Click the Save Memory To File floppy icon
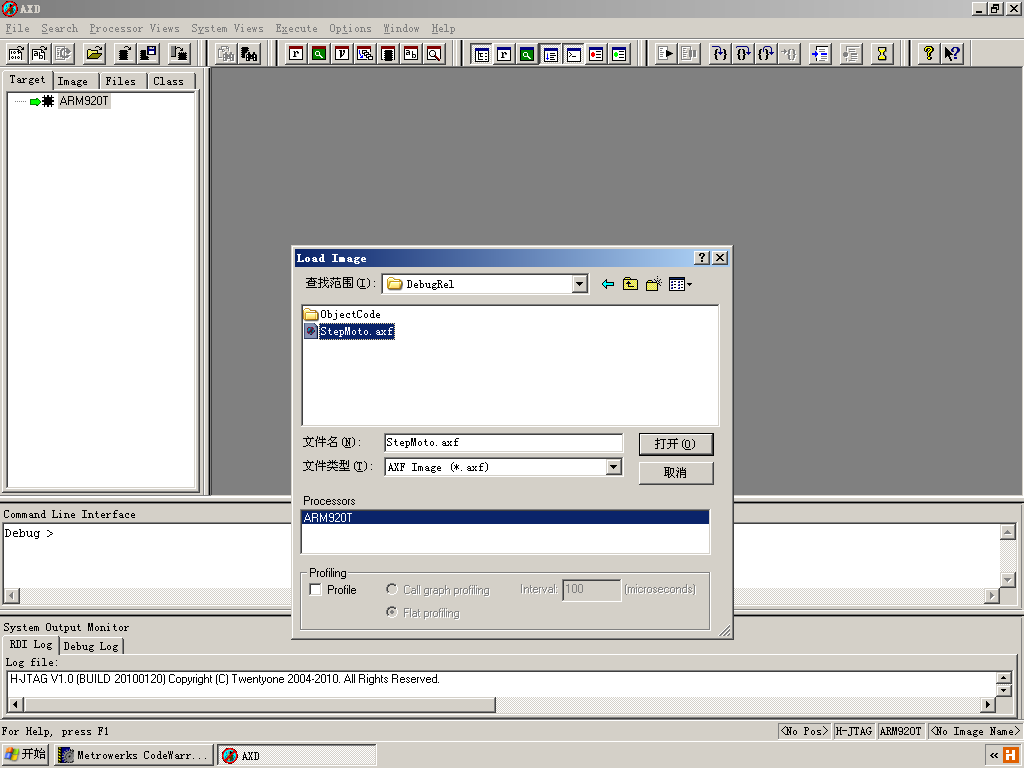Image resolution: width=1024 pixels, height=768 pixels. click(148, 54)
